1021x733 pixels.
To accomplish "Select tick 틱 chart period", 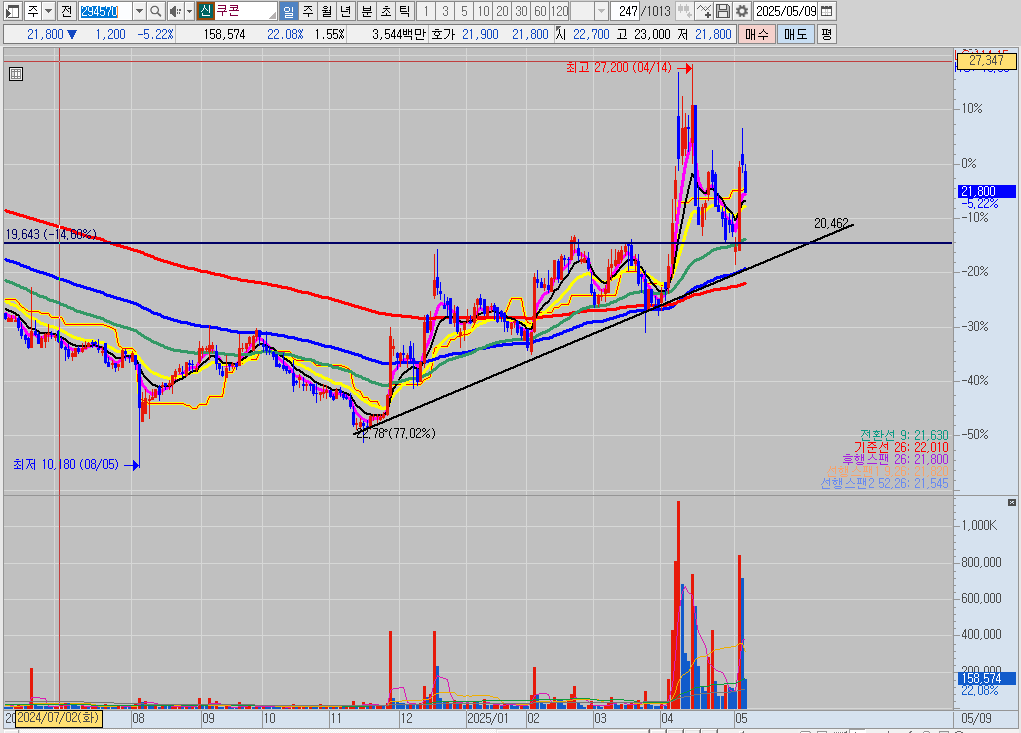I will pos(405,11).
